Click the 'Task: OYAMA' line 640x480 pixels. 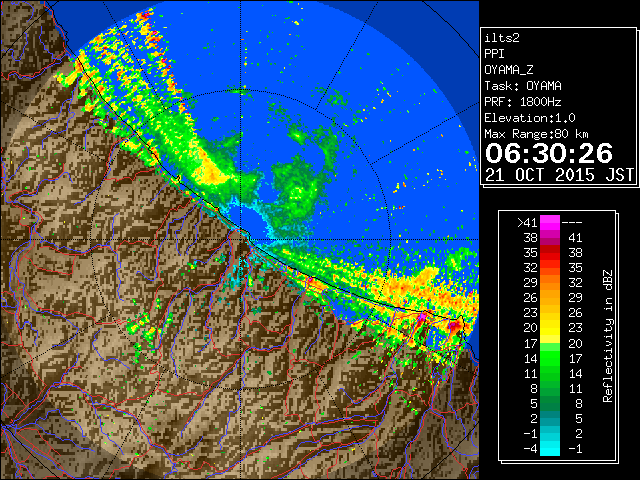coord(523,86)
